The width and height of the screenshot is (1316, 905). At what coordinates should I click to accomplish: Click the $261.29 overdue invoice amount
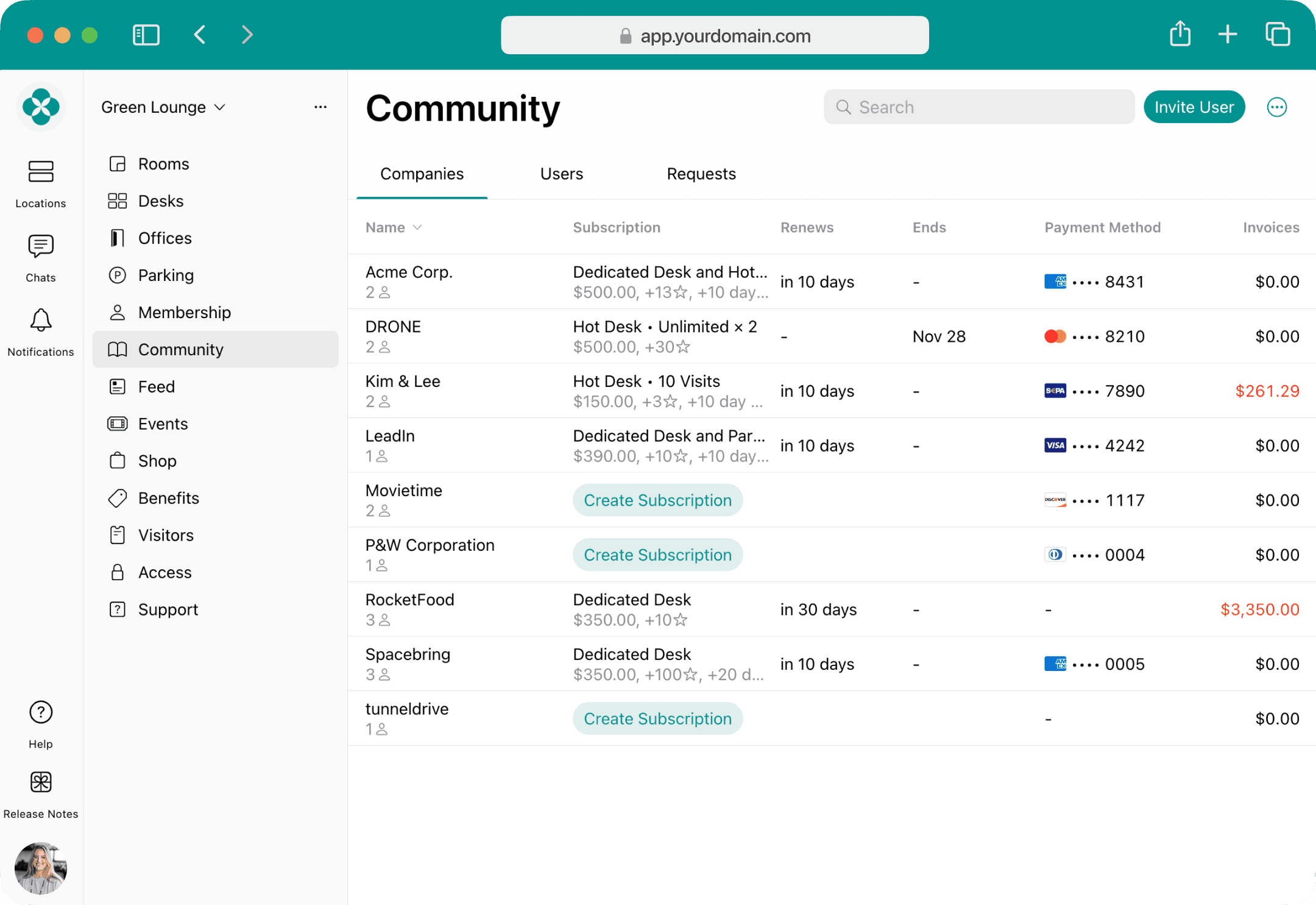(x=1267, y=391)
